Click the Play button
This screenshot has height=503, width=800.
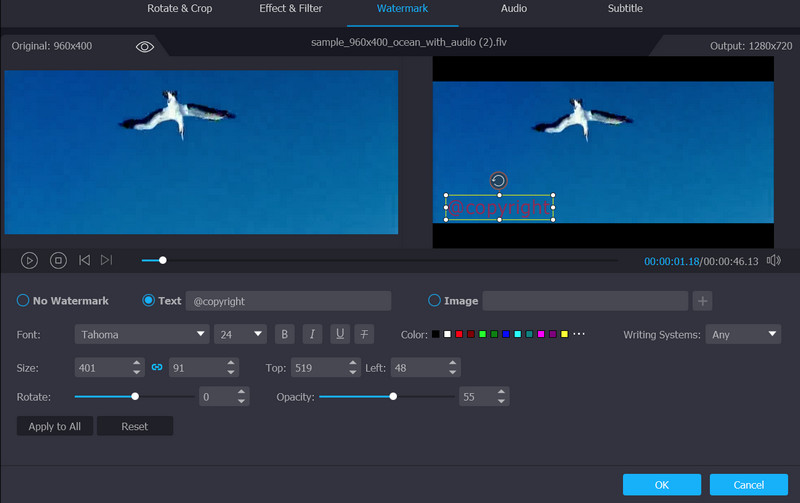tap(30, 260)
